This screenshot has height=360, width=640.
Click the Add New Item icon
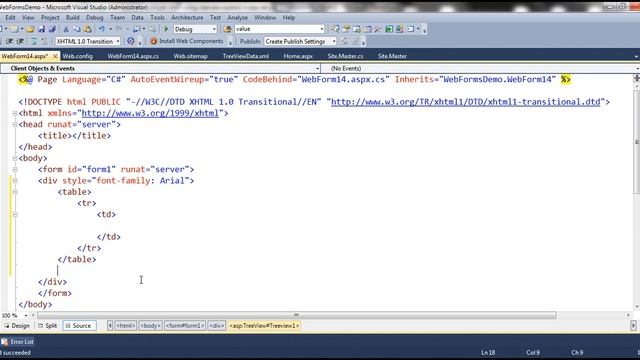15,29
